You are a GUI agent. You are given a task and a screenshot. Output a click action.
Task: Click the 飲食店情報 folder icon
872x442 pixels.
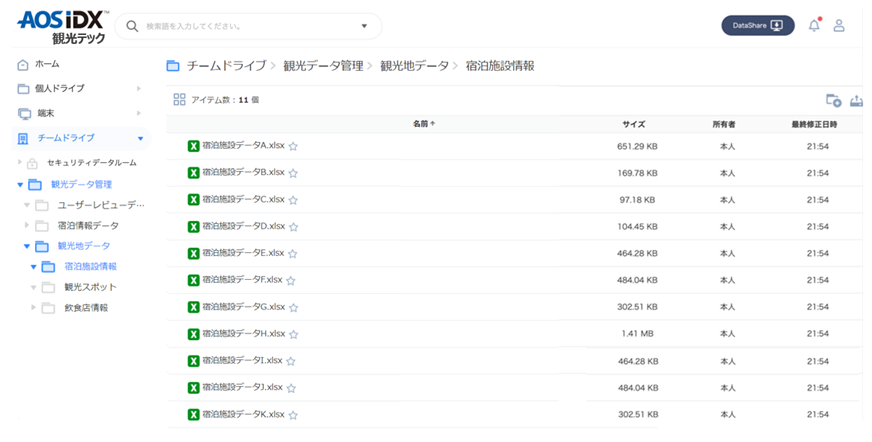pyautogui.click(x=48, y=309)
